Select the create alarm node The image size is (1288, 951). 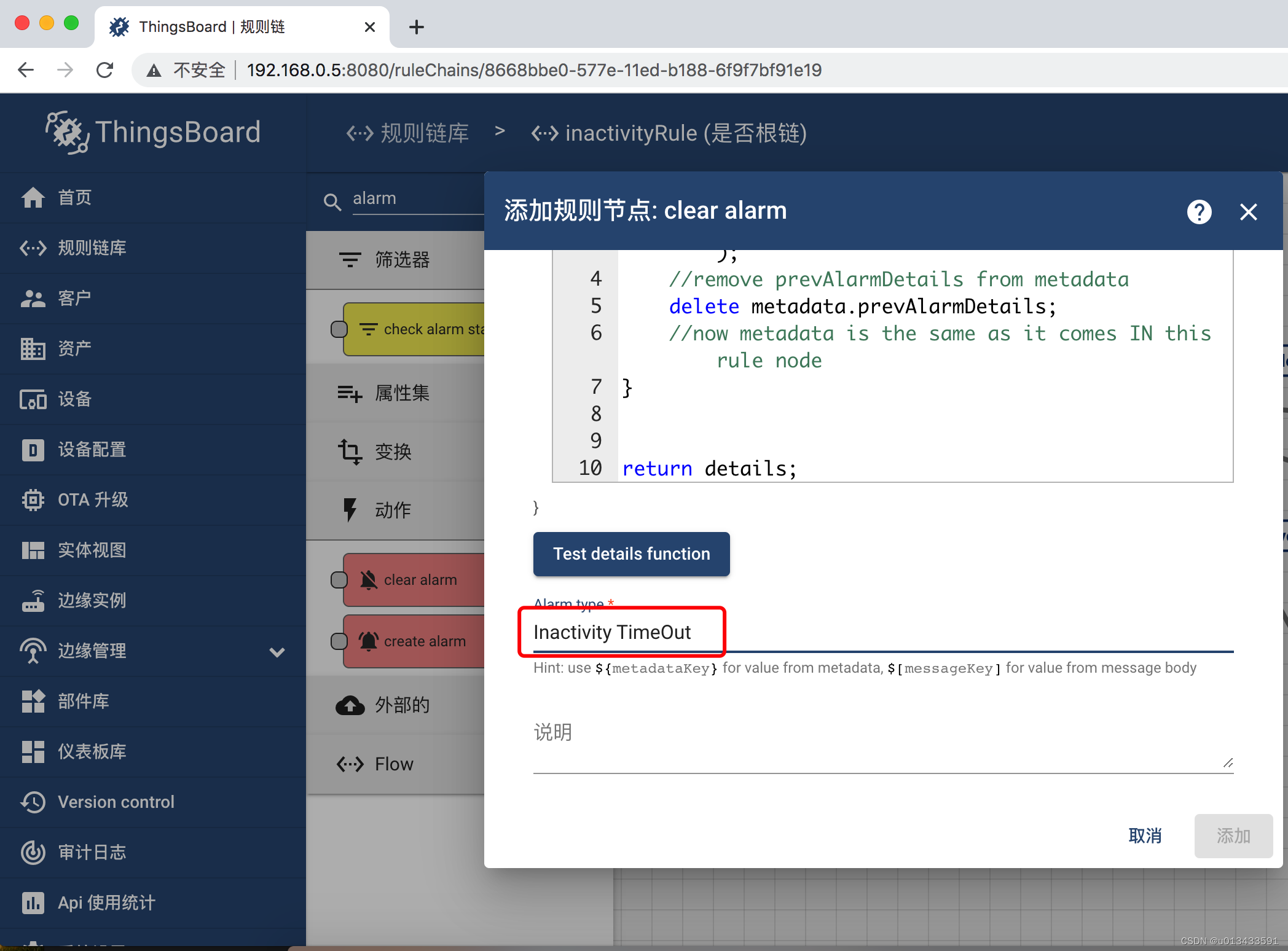pyautogui.click(x=414, y=641)
